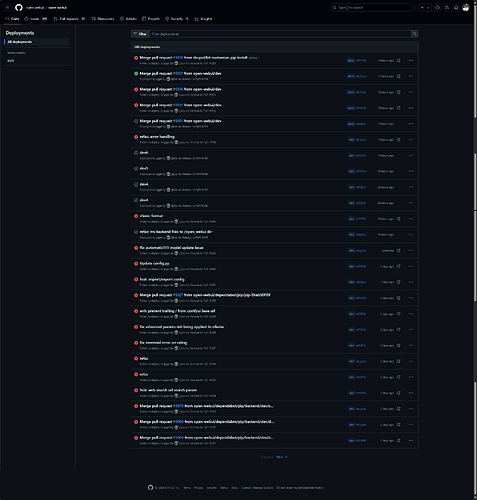The width and height of the screenshot is (477, 500).
Task: Switch to the Security tab
Action: click(177, 19)
